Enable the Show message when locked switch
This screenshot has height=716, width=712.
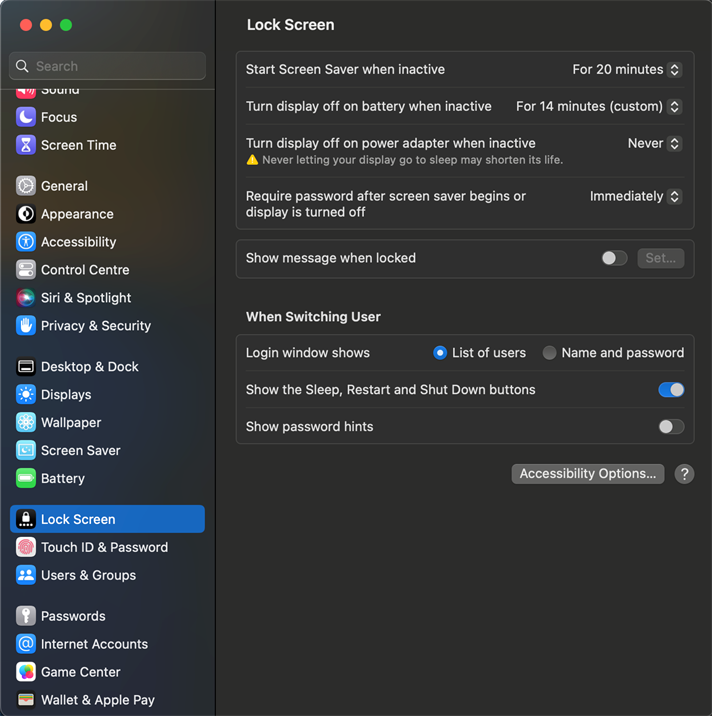click(x=614, y=258)
